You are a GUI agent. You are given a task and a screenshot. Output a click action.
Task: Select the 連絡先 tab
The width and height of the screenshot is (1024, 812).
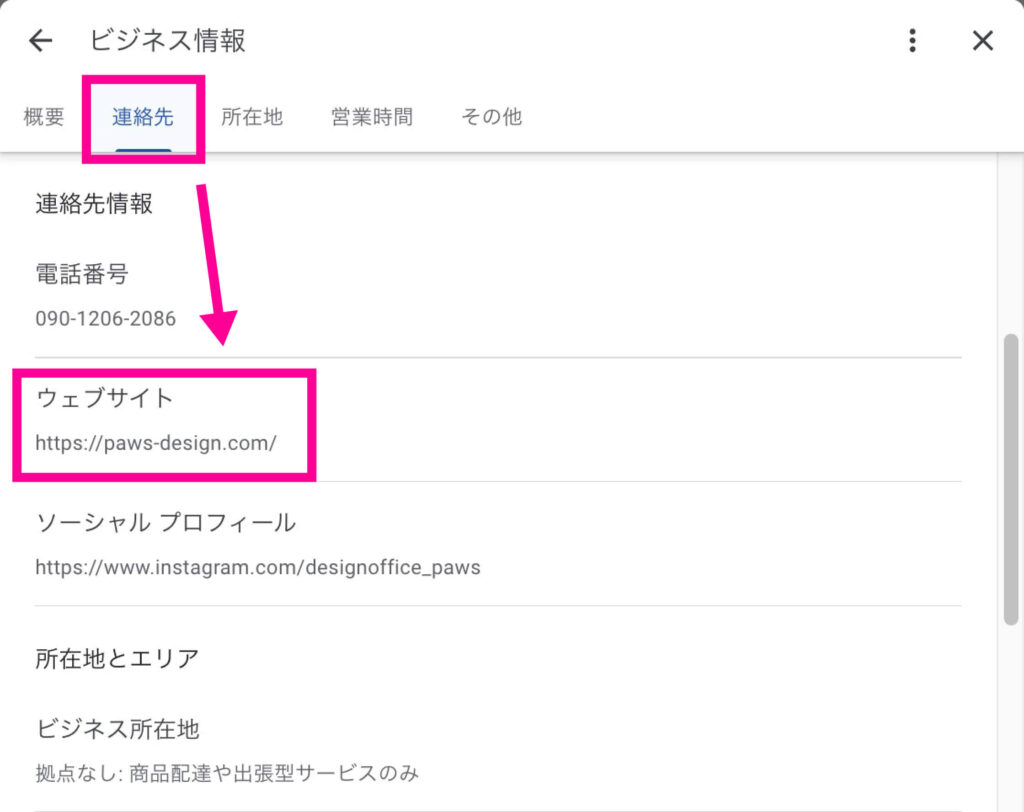(x=143, y=117)
